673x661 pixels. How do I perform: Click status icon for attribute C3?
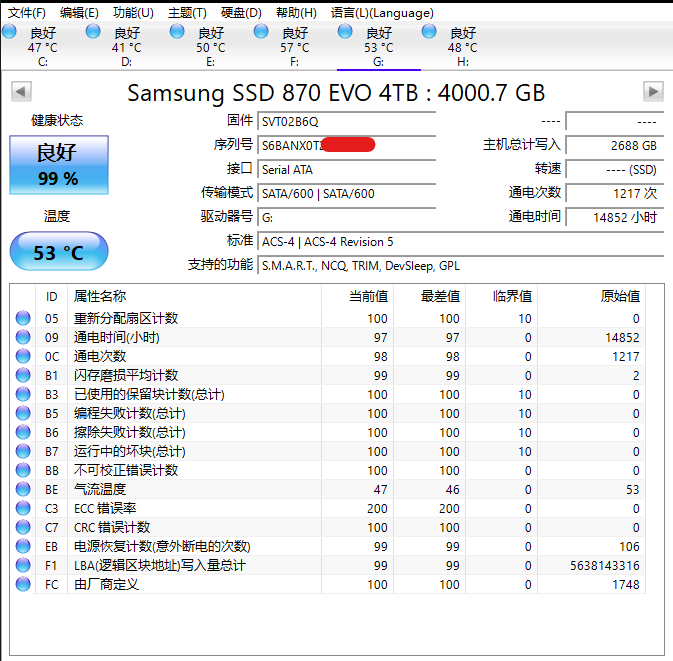23,508
